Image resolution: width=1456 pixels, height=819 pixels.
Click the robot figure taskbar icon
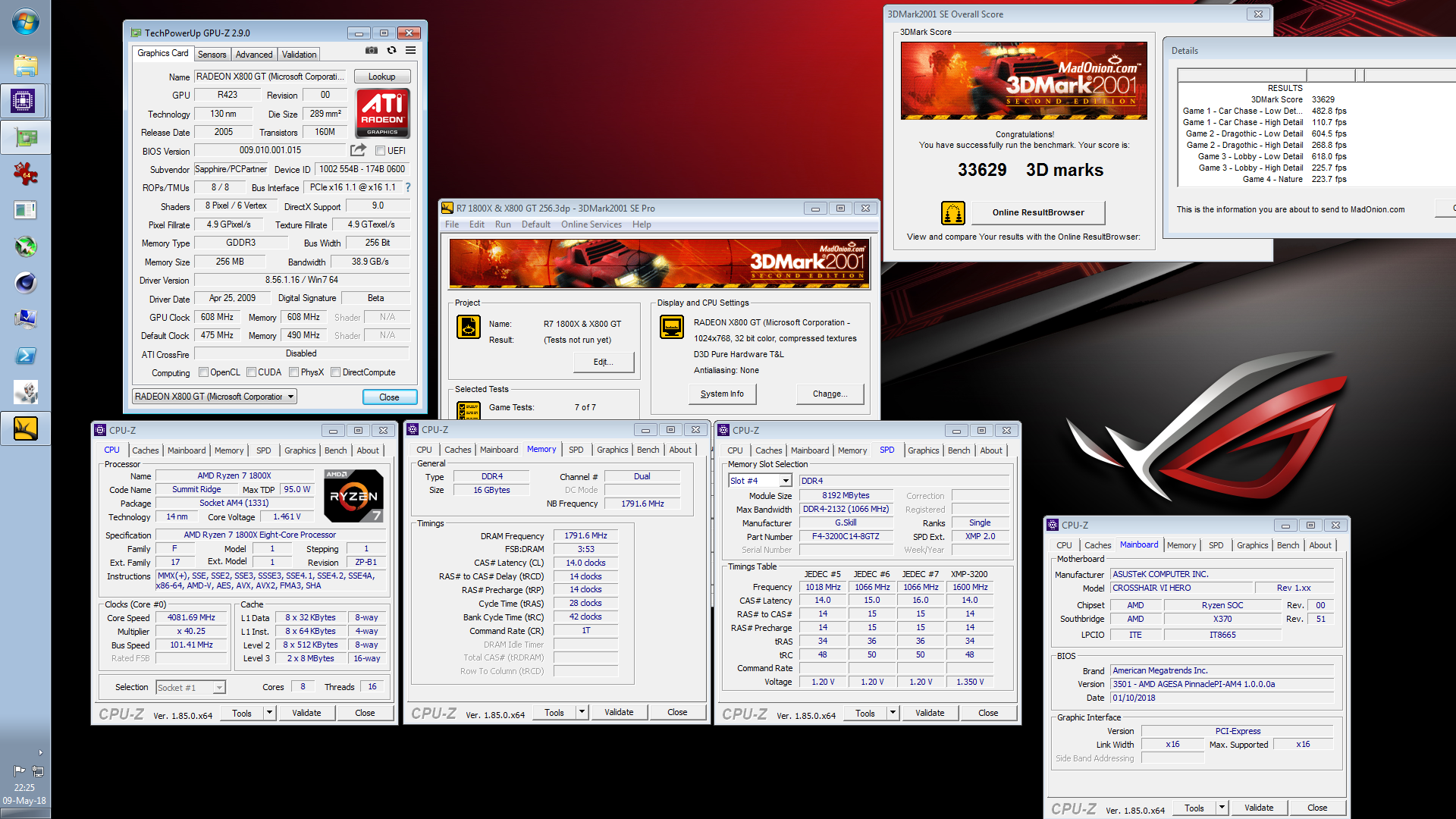coord(25,392)
